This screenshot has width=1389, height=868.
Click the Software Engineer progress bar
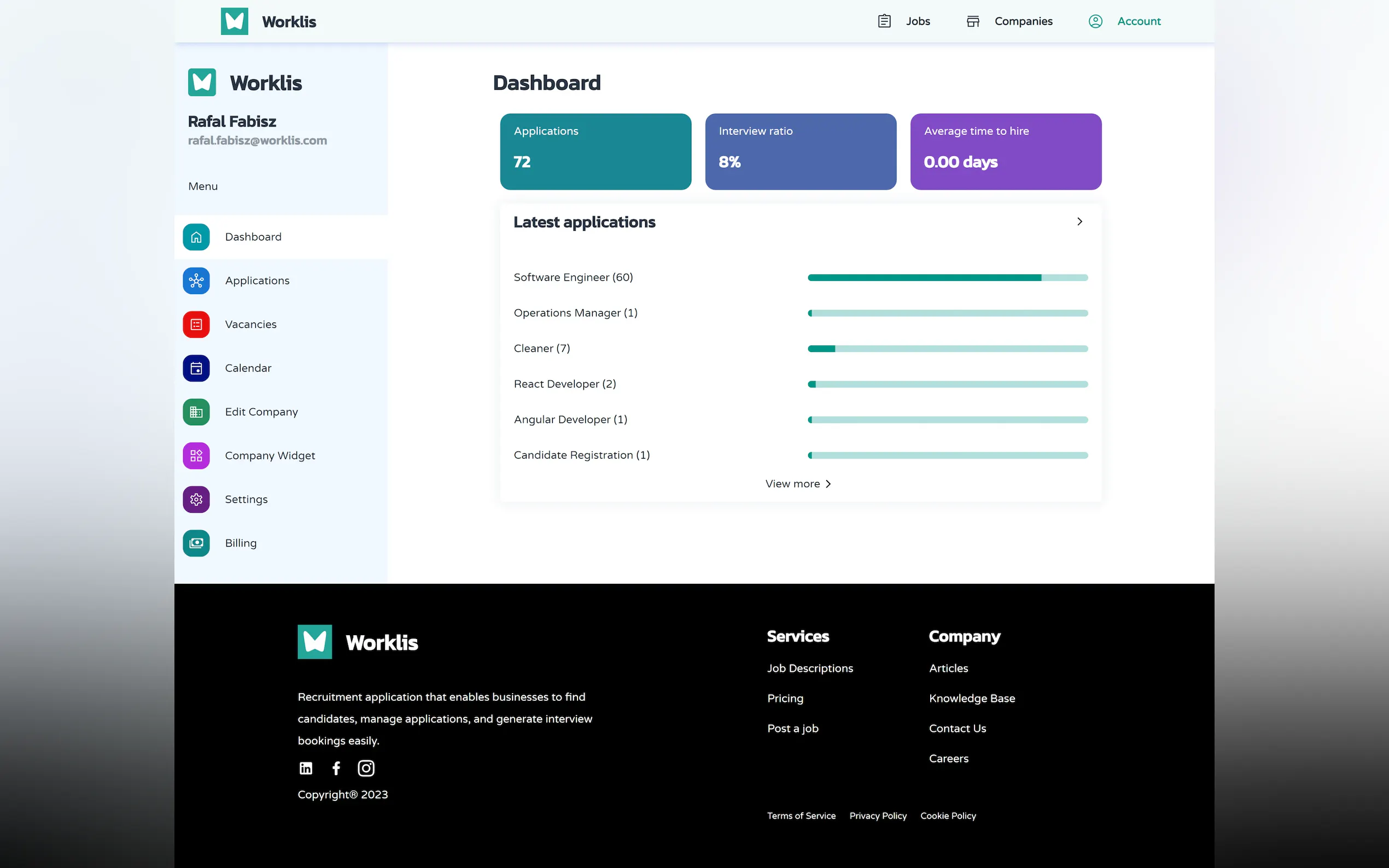(x=948, y=278)
